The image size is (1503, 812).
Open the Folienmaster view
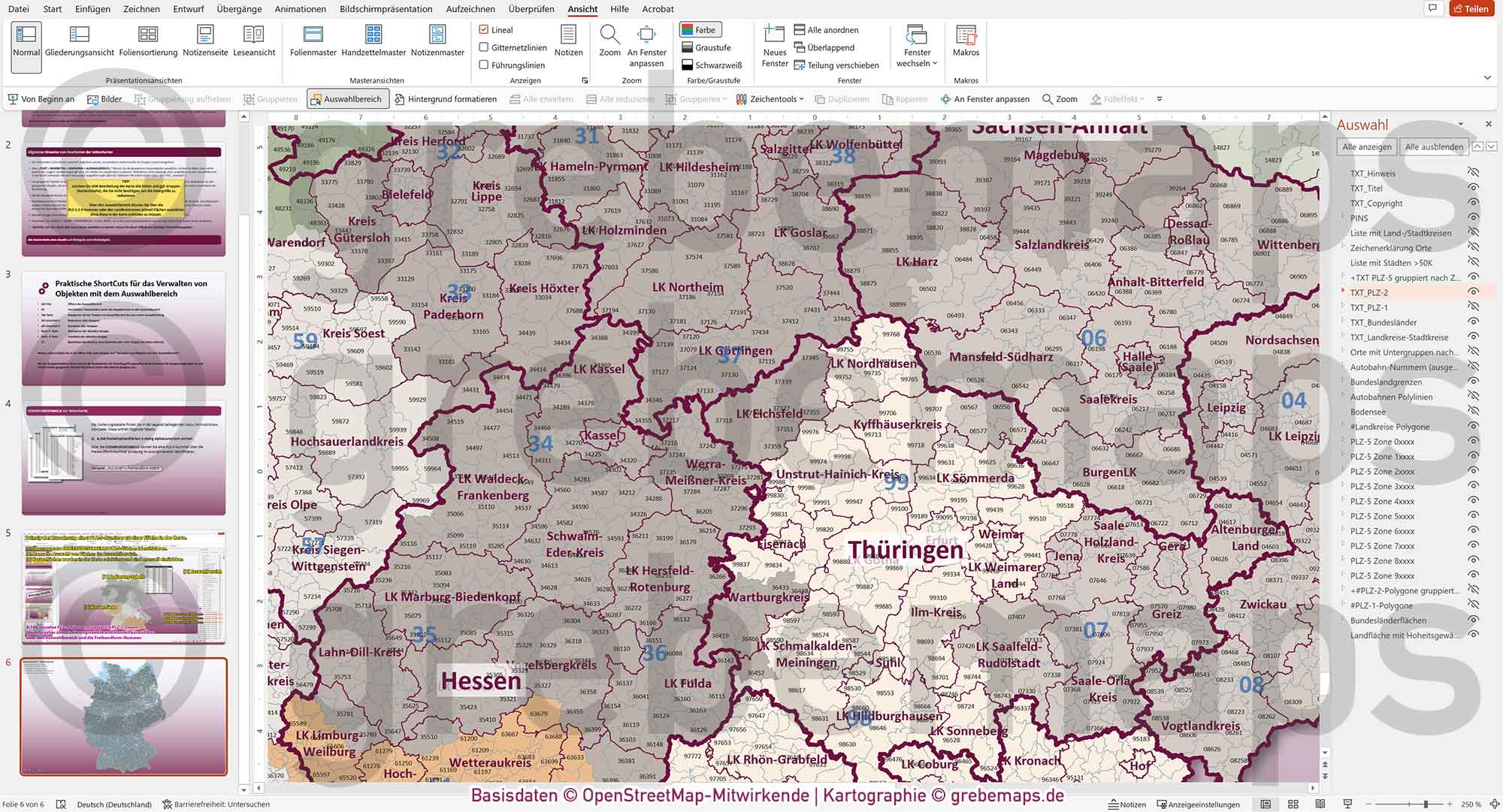[x=313, y=41]
